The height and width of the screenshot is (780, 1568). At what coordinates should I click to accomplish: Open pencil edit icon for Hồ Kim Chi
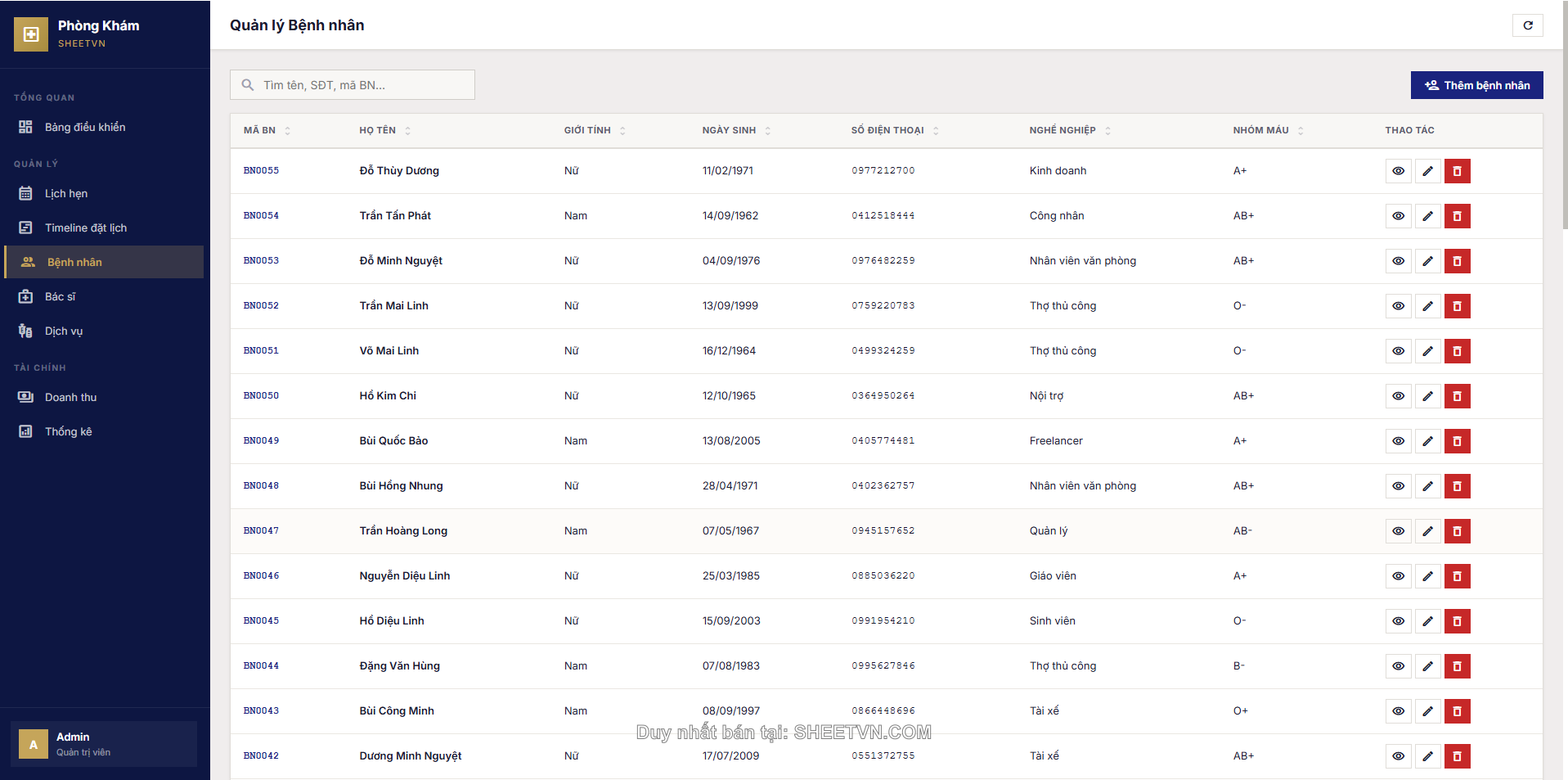1427,396
